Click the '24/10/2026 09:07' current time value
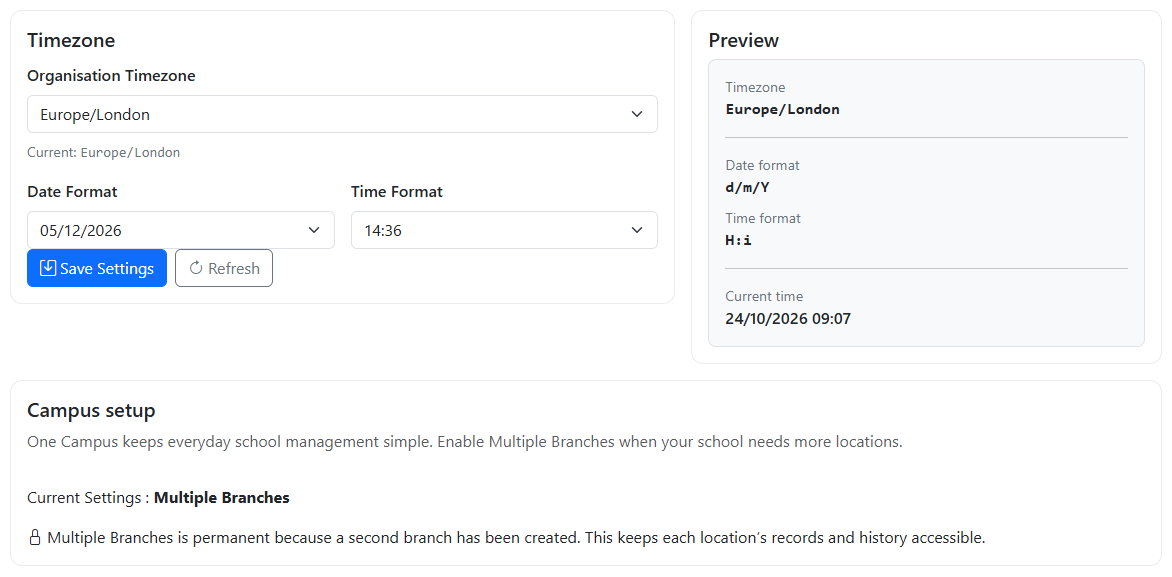Viewport: 1172px width, 577px height. click(x=788, y=319)
